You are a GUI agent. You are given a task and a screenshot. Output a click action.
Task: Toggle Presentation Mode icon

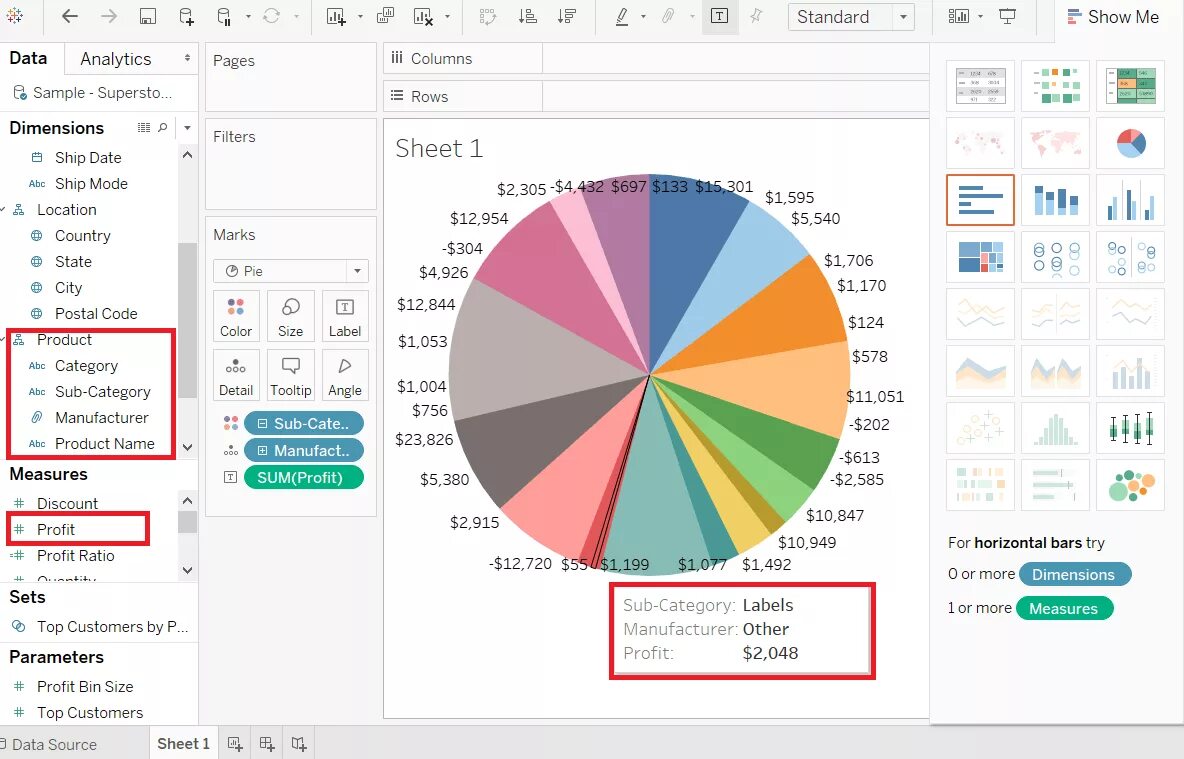click(1007, 17)
